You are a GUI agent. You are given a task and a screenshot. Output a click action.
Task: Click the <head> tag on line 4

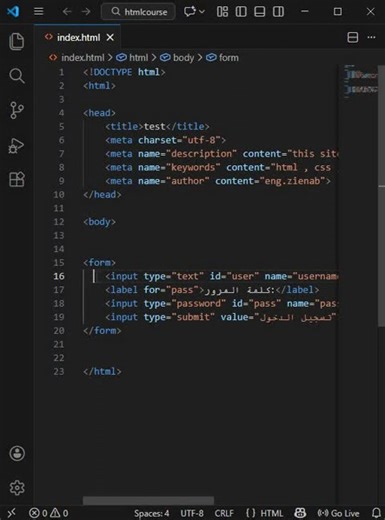[x=99, y=113]
